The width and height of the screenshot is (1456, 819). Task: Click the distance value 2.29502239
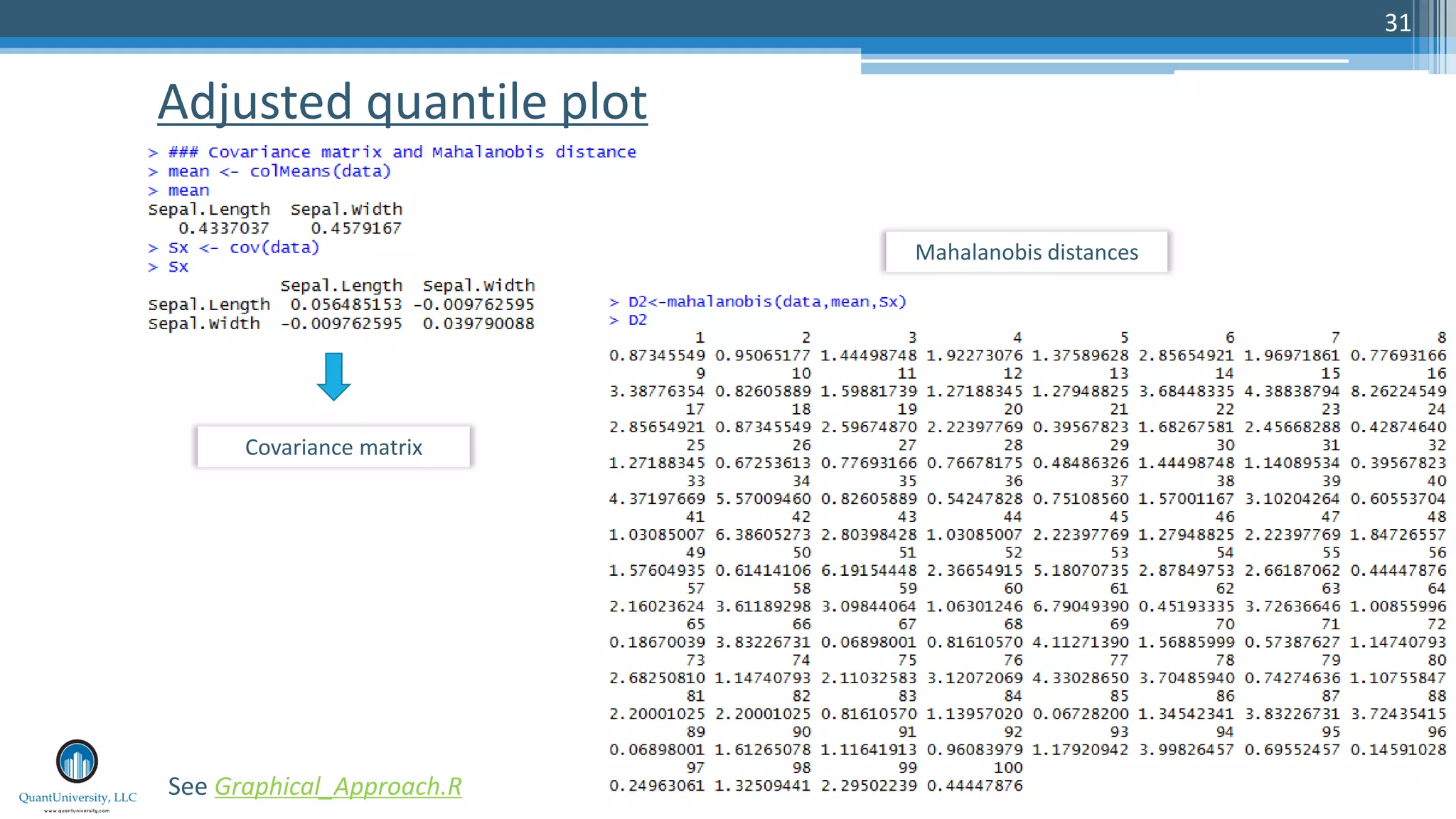(869, 785)
